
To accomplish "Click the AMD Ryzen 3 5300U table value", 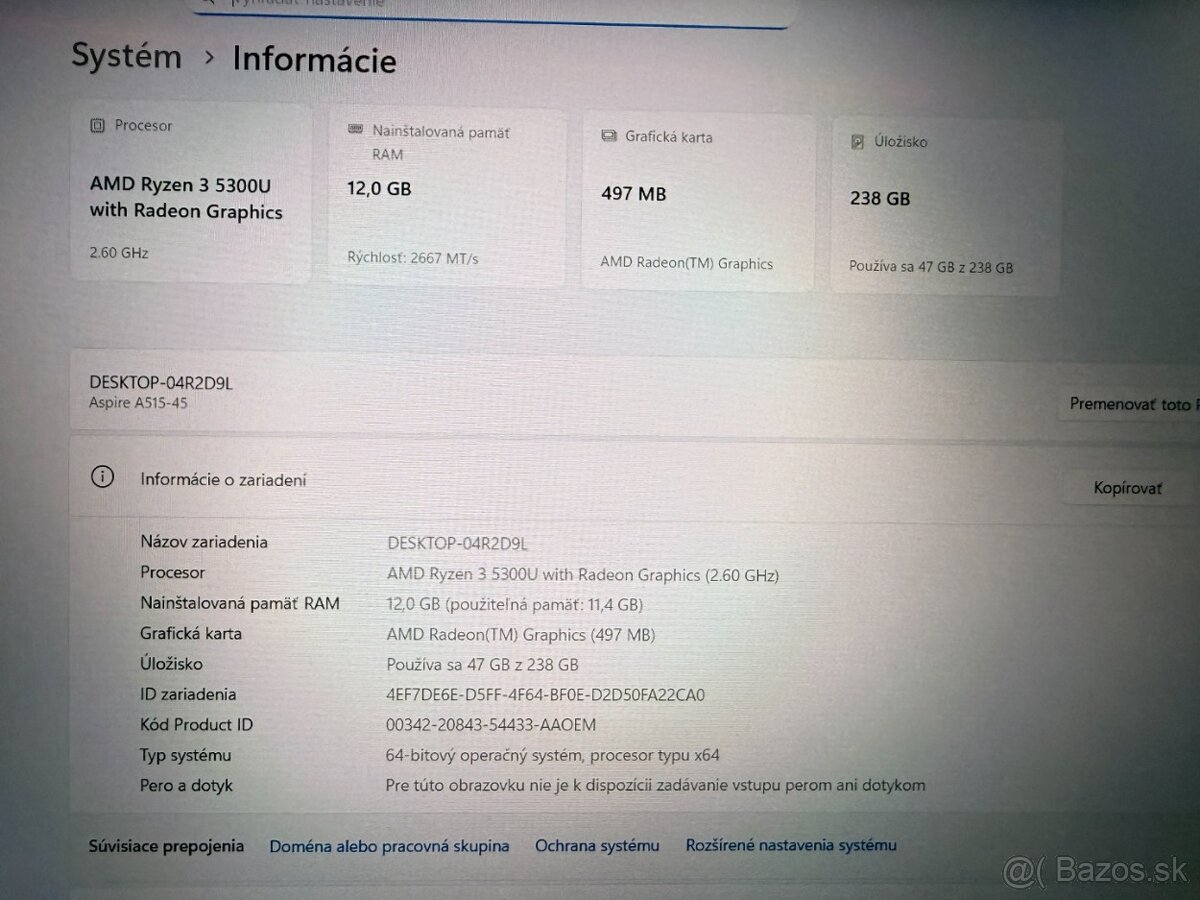I will pos(583,575).
